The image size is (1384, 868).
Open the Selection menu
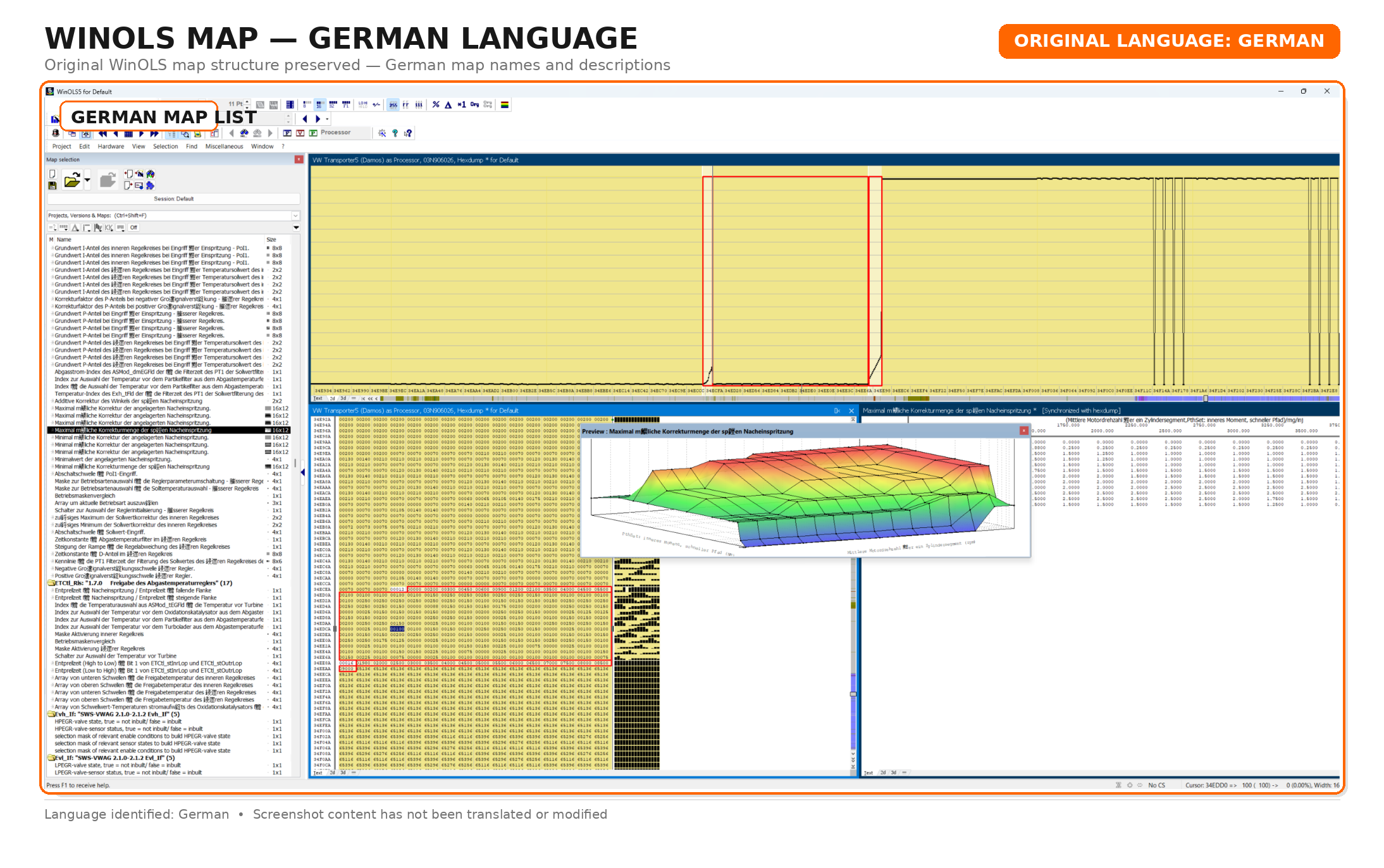click(x=165, y=147)
